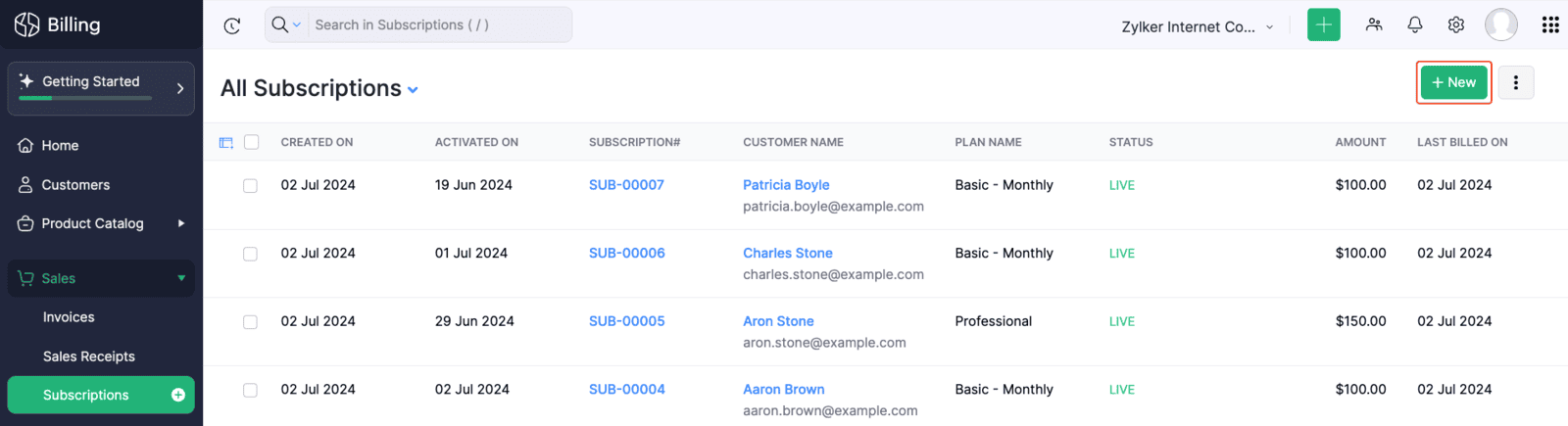The image size is (1568, 426).
Task: Select the checkbox for SUB-00007 row
Action: click(x=251, y=186)
